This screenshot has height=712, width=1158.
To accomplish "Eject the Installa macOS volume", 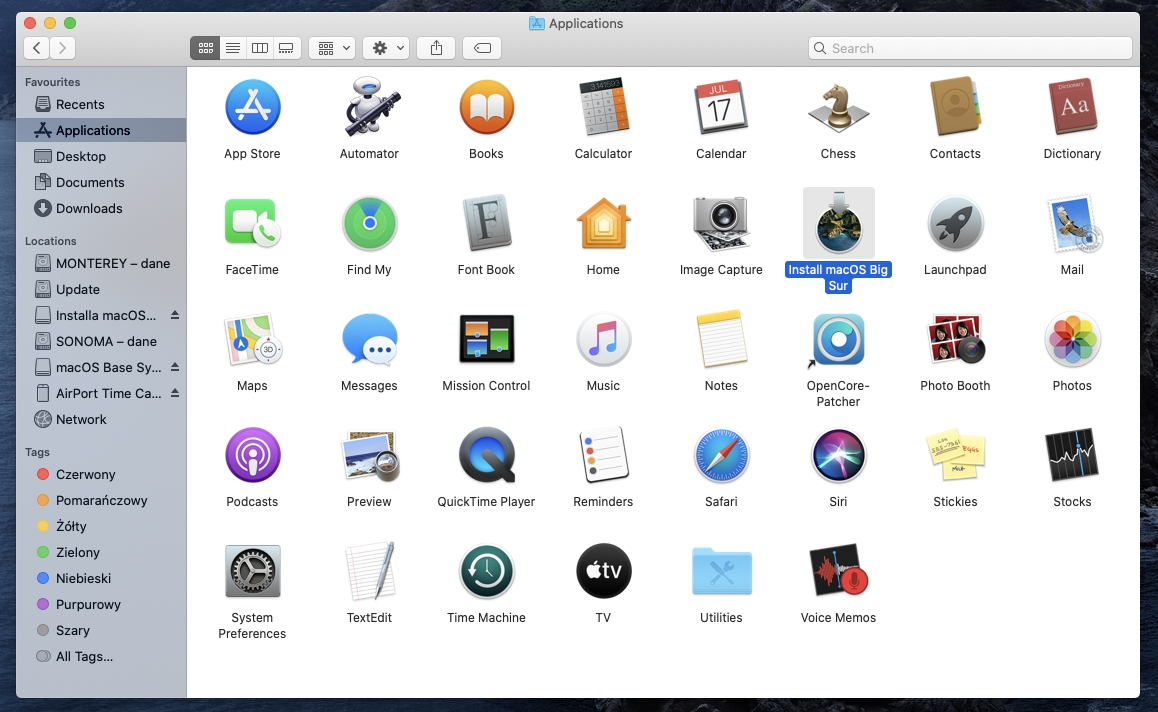I will (x=175, y=315).
